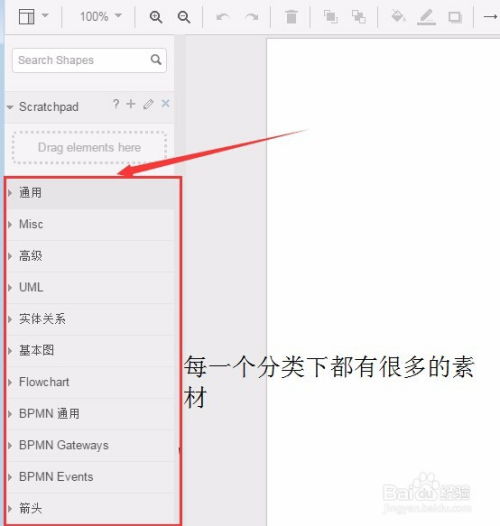
Task: Open the fill color bucket tool
Action: (398, 16)
